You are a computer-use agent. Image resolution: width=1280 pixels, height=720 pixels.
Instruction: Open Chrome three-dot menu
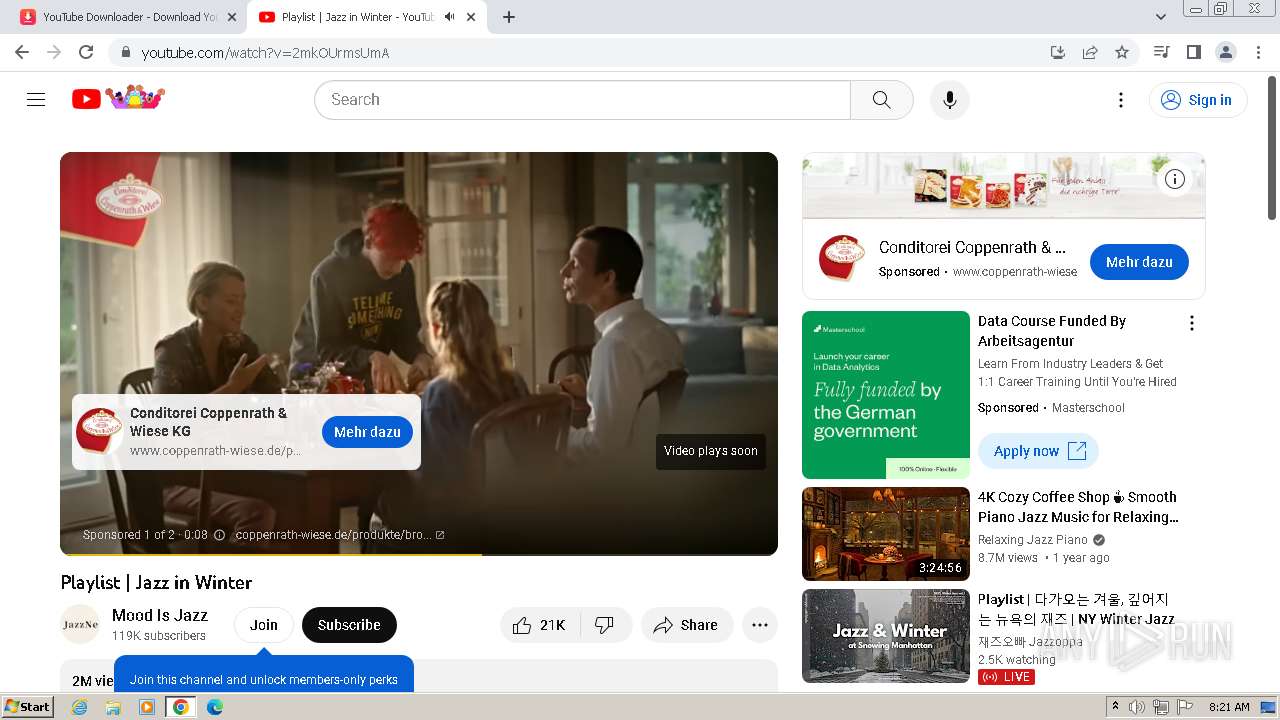tap(1258, 52)
